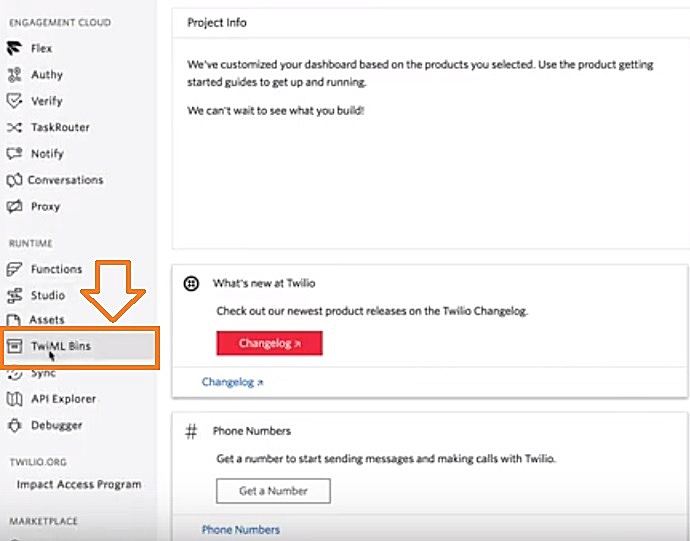
Task: Click the Debugger bug icon
Action: click(x=14, y=425)
